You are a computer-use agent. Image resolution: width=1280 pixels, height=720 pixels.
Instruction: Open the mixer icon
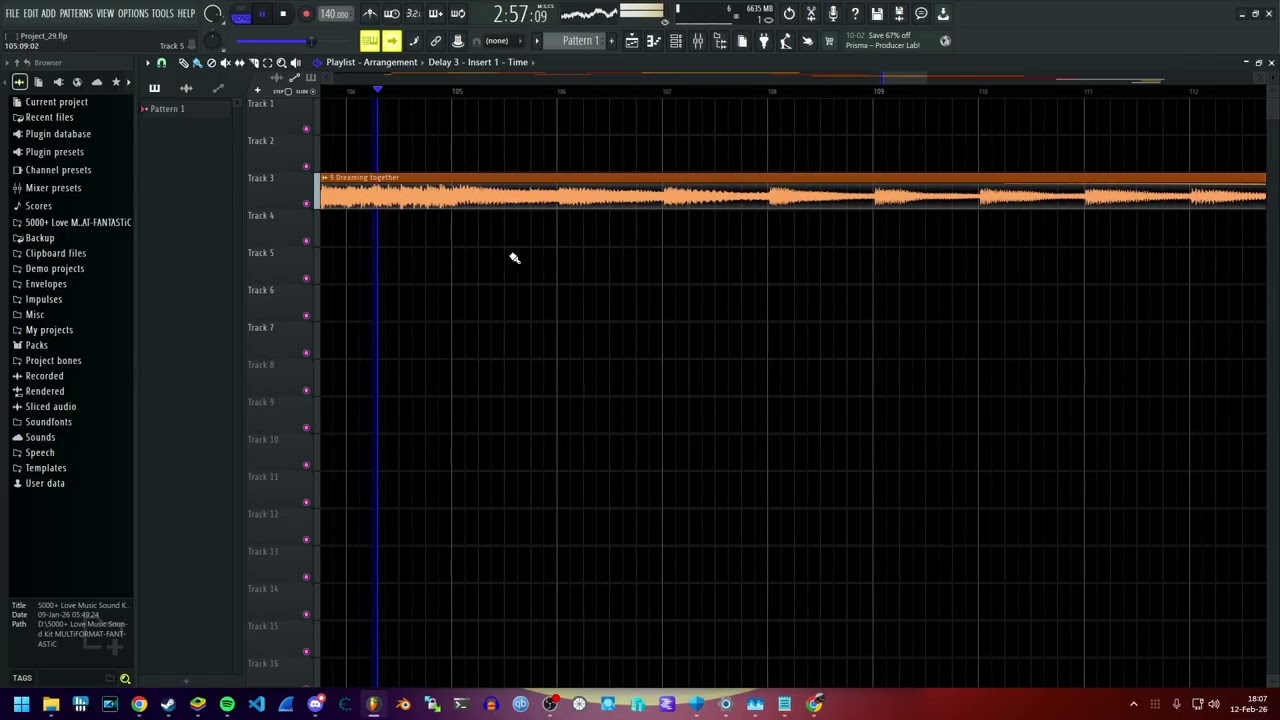698,41
